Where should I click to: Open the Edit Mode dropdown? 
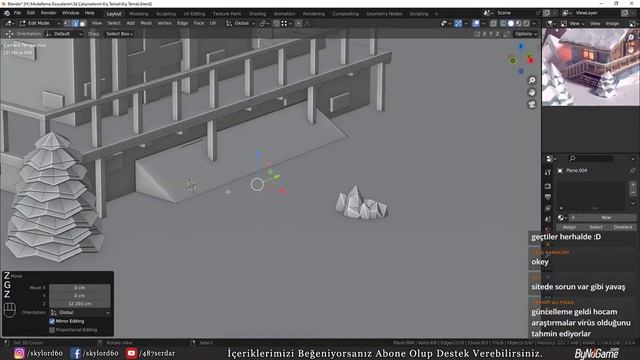pyautogui.click(x=40, y=23)
